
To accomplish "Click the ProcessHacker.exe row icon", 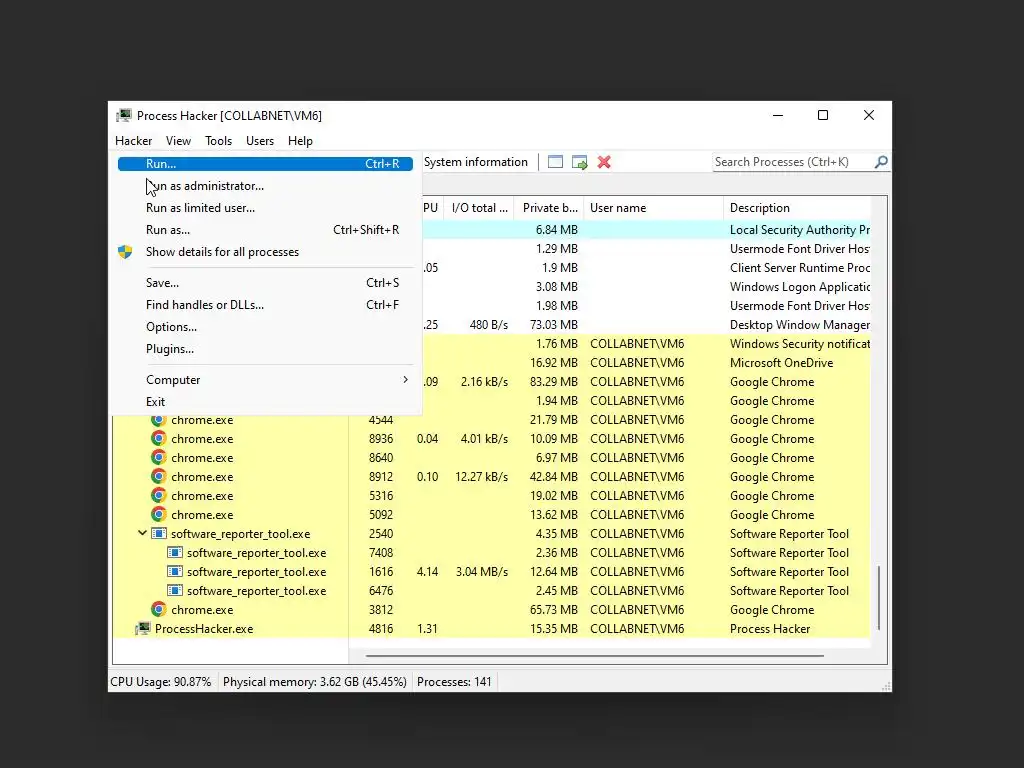I will click(x=143, y=629).
